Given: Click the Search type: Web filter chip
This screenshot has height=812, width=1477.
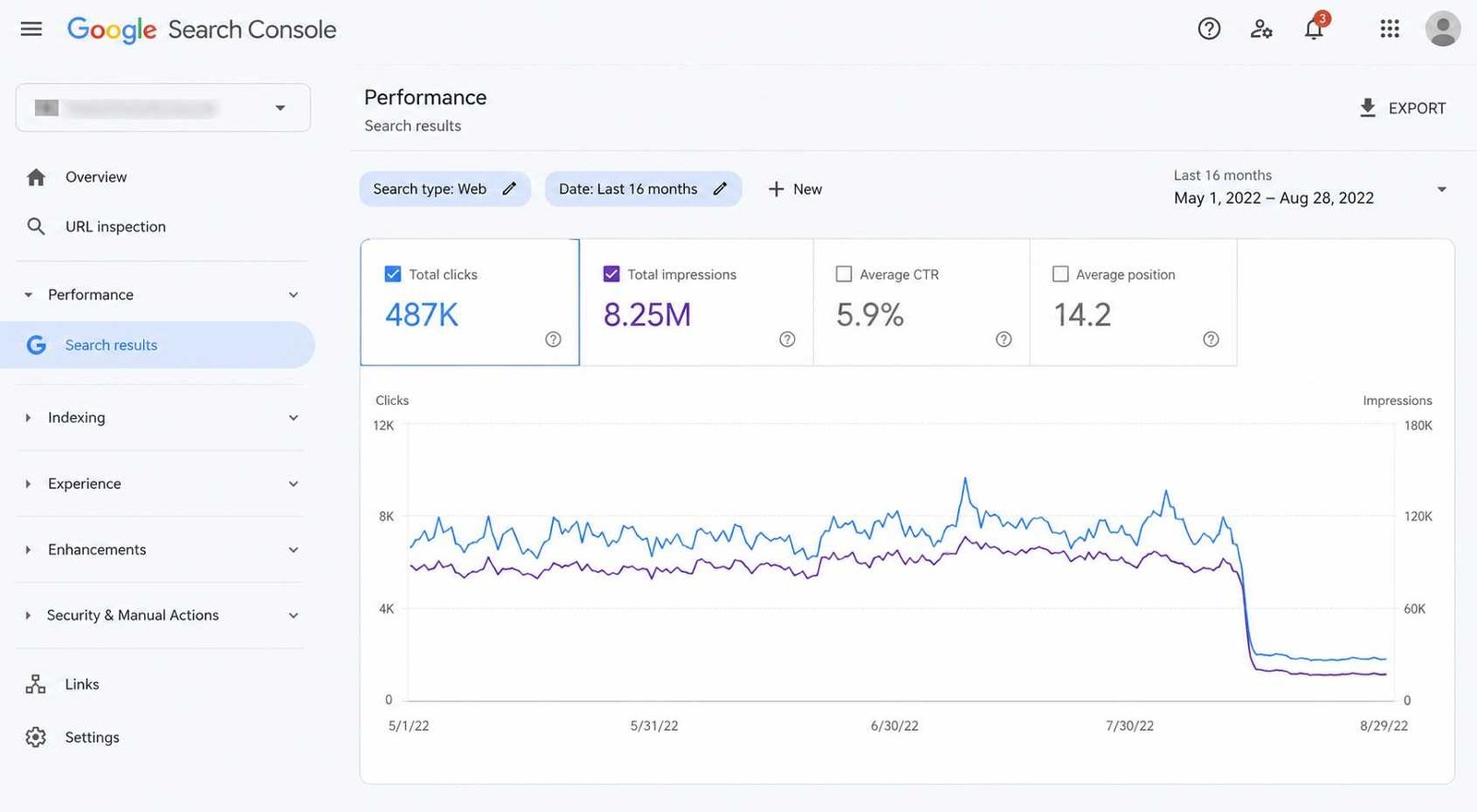Looking at the screenshot, I should point(445,189).
